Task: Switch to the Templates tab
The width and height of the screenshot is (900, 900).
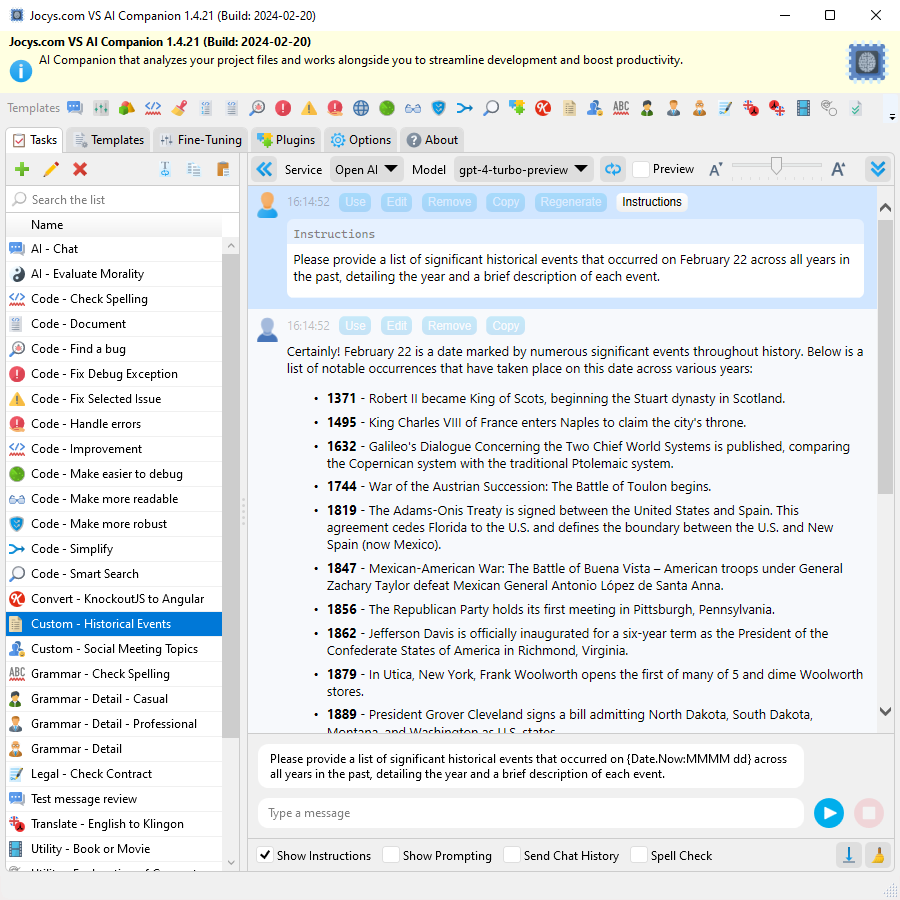Action: [x=109, y=139]
